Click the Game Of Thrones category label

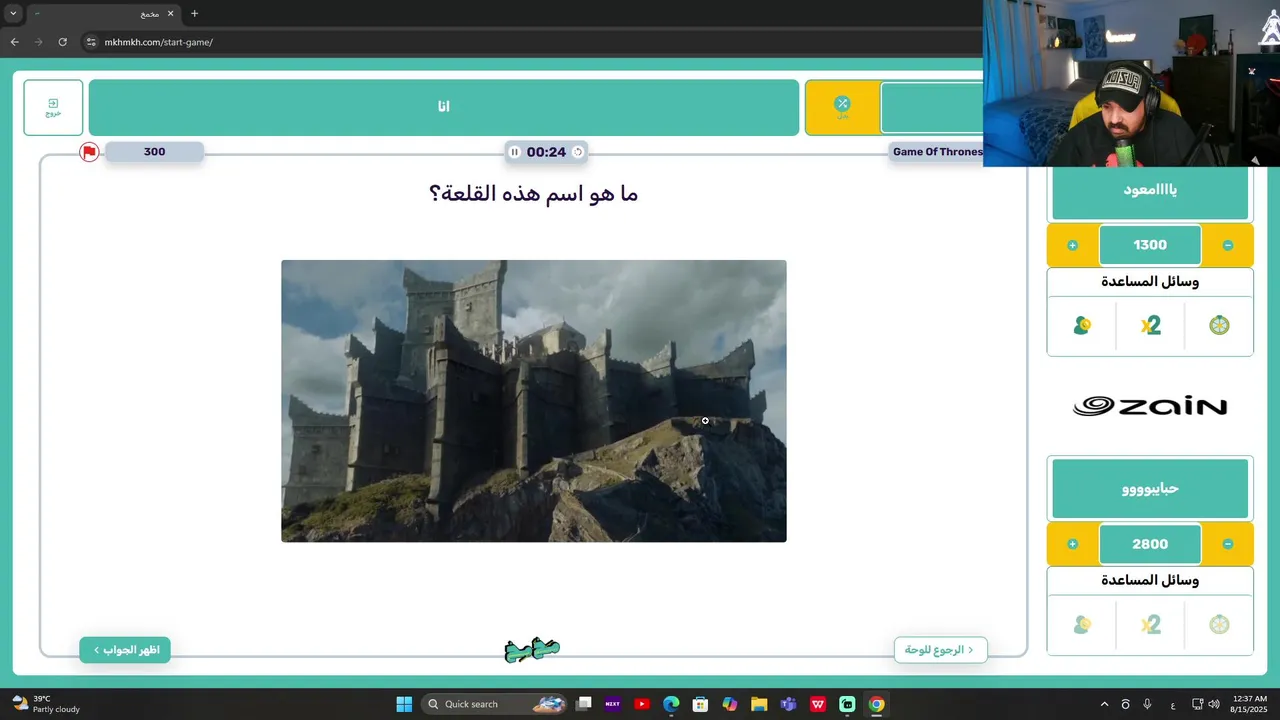(x=937, y=152)
